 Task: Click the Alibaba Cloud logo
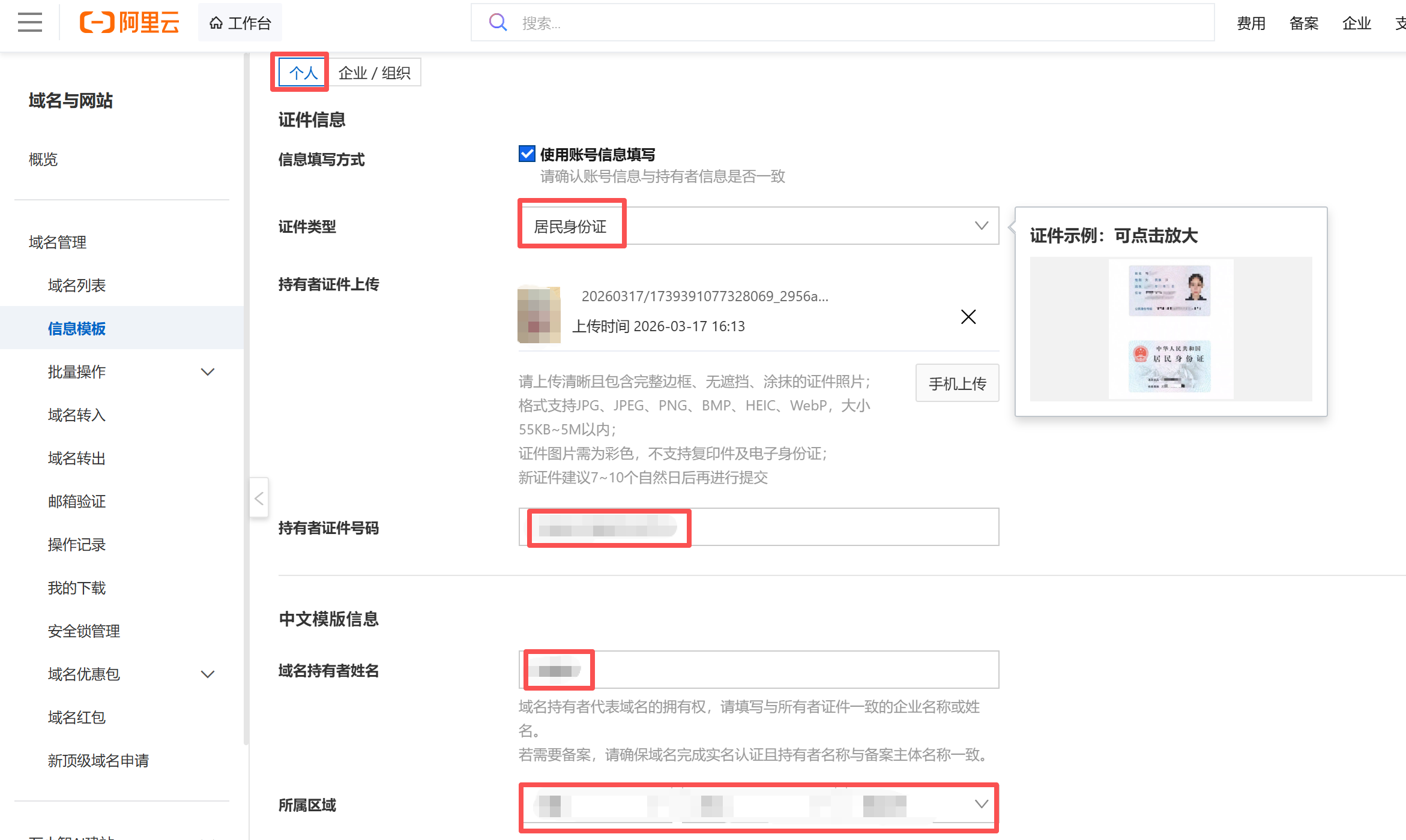130,23
